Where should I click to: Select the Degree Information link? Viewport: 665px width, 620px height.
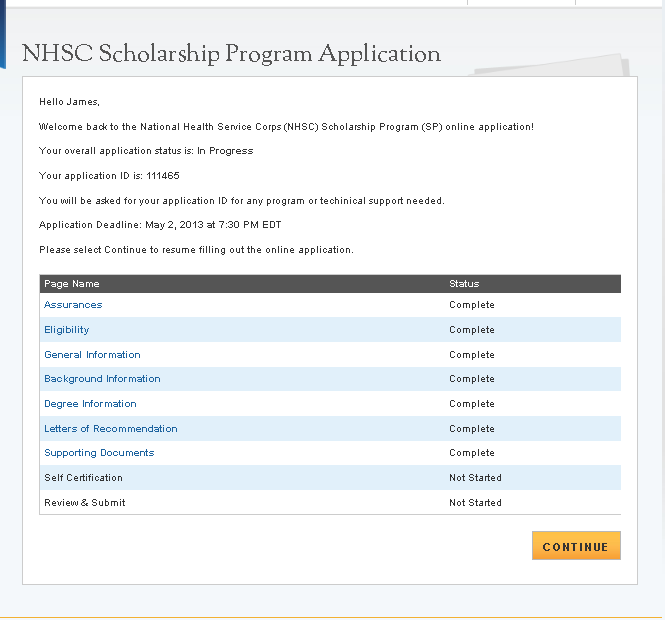pyautogui.click(x=90, y=404)
